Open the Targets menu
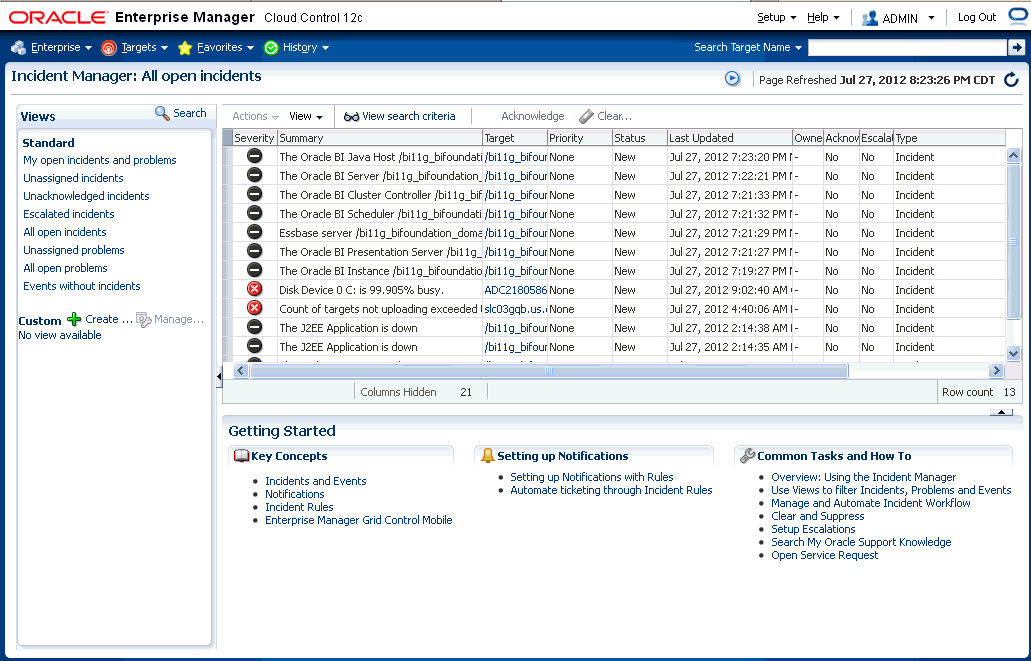Viewport: 1031px width, 661px height. click(x=145, y=47)
